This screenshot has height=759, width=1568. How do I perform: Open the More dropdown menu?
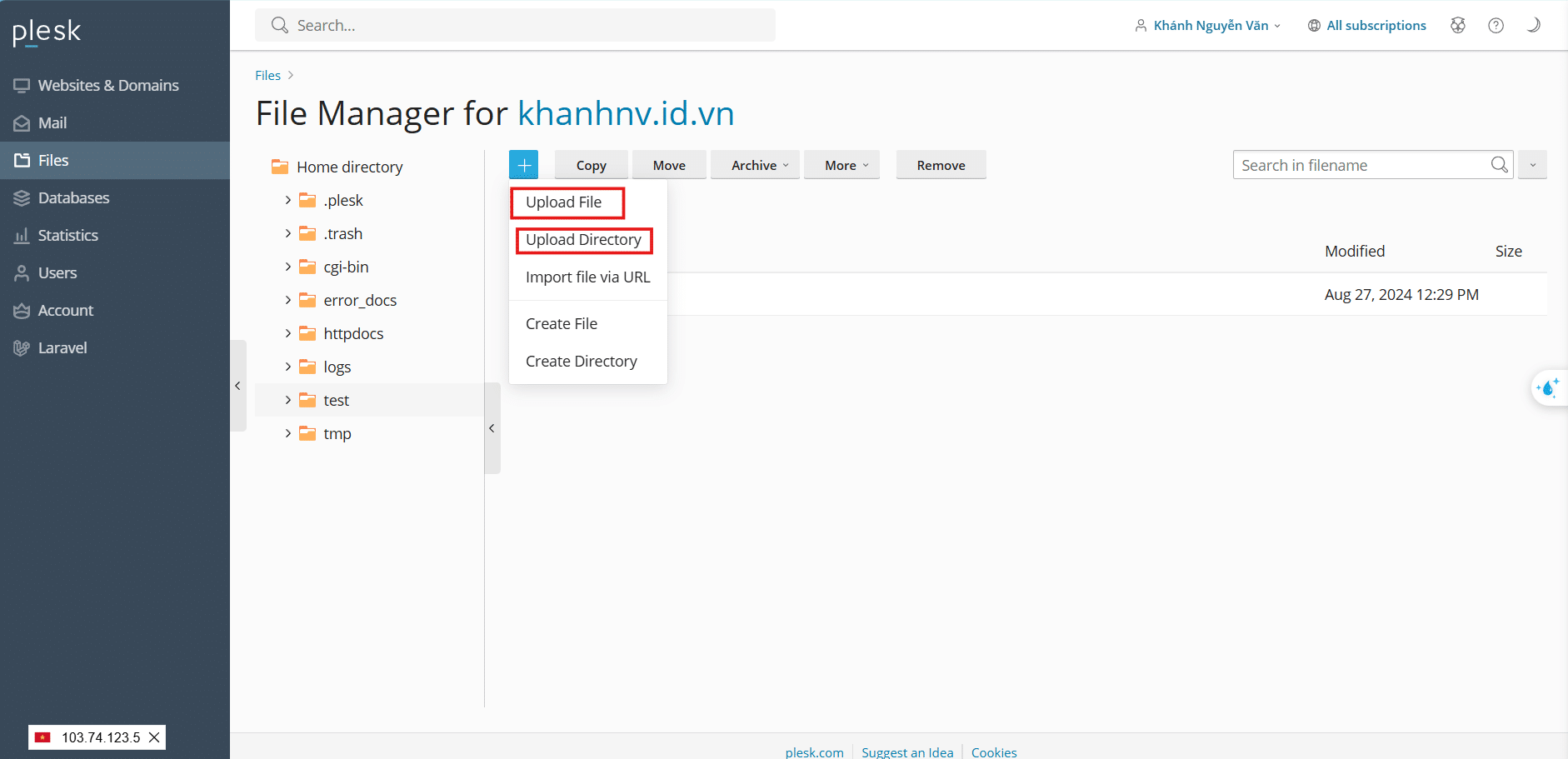[x=841, y=164]
